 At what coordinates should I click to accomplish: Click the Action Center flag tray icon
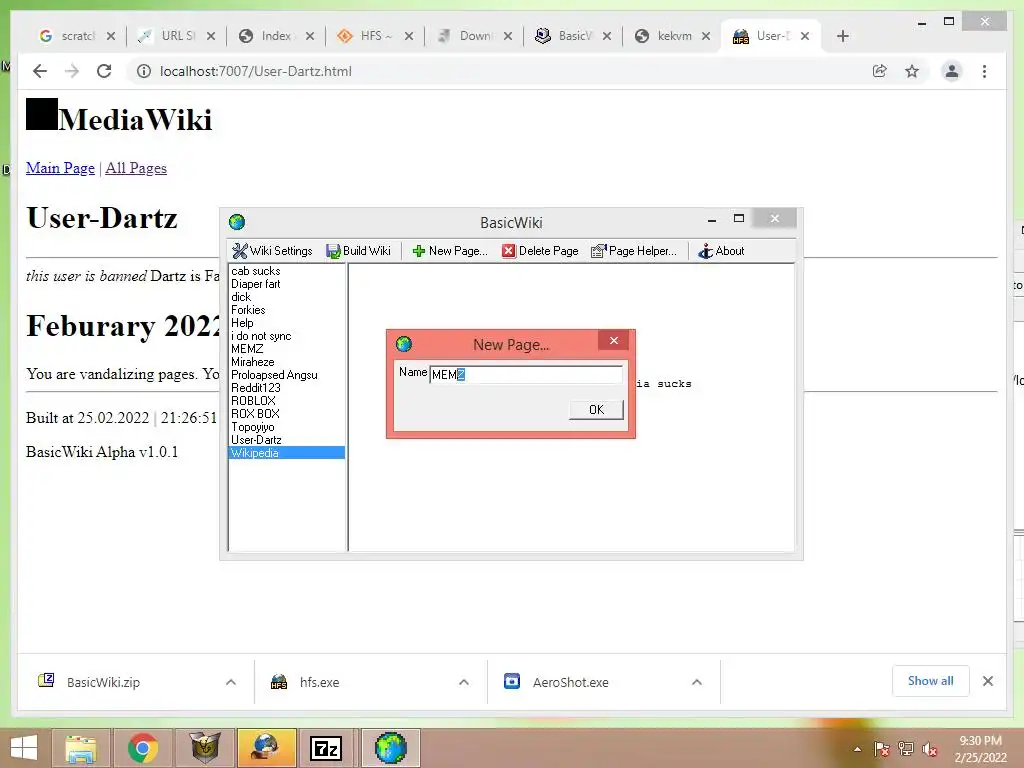coord(881,749)
